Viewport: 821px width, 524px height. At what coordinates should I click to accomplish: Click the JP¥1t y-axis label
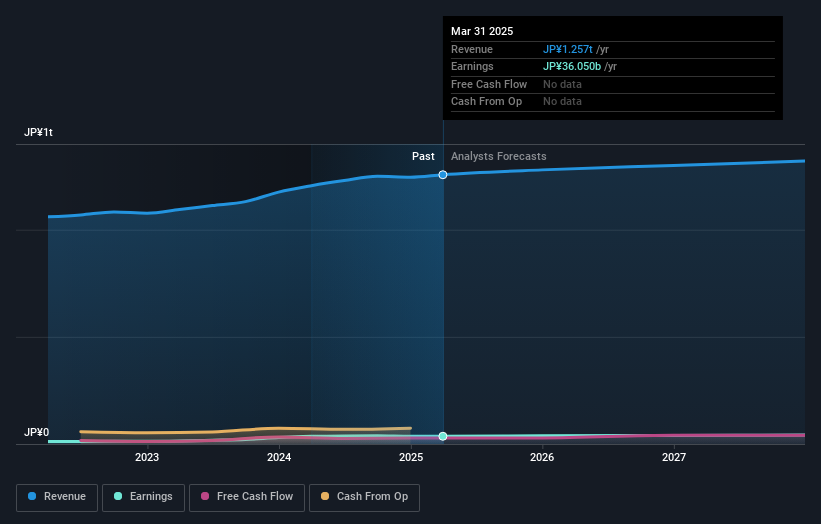[x=38, y=132]
